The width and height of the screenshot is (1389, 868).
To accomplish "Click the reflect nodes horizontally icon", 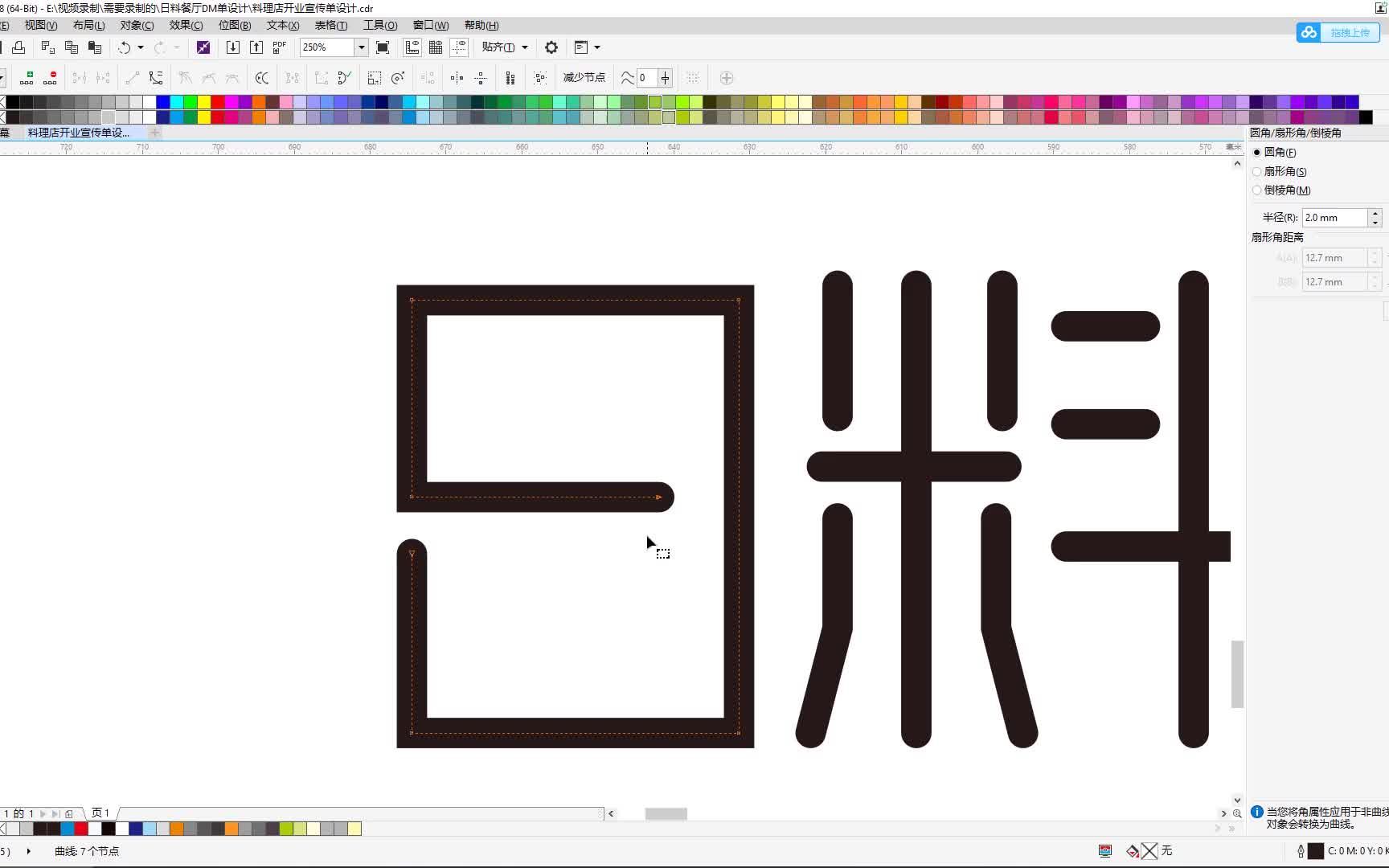I will point(457,78).
